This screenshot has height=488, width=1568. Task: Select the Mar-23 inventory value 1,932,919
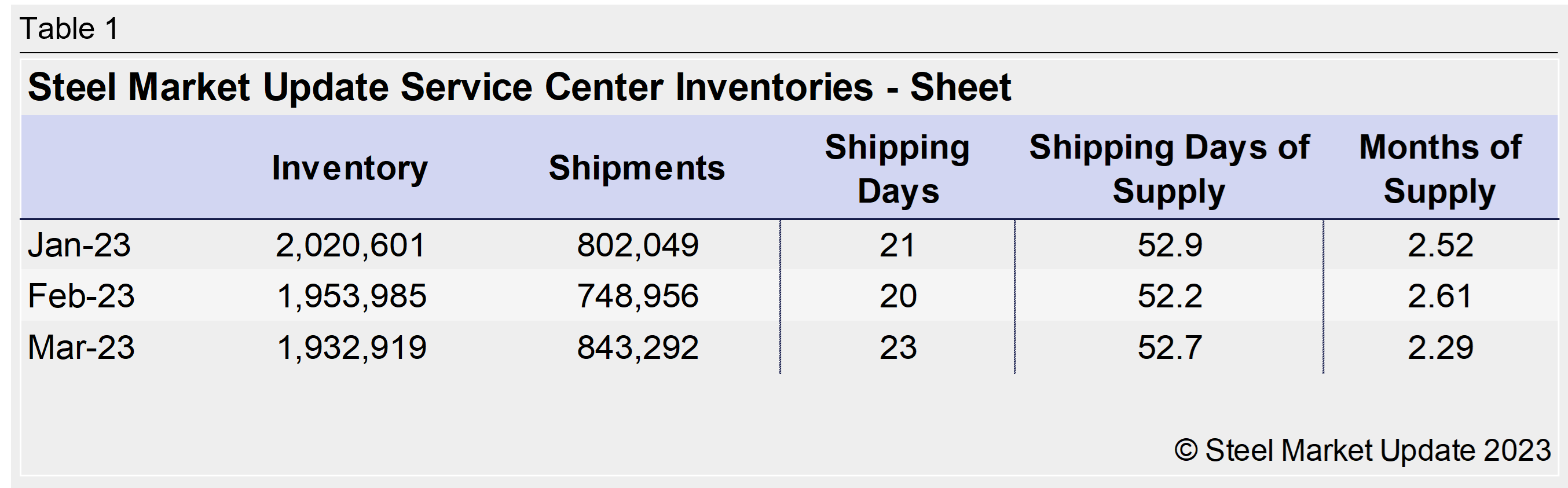[x=352, y=347]
